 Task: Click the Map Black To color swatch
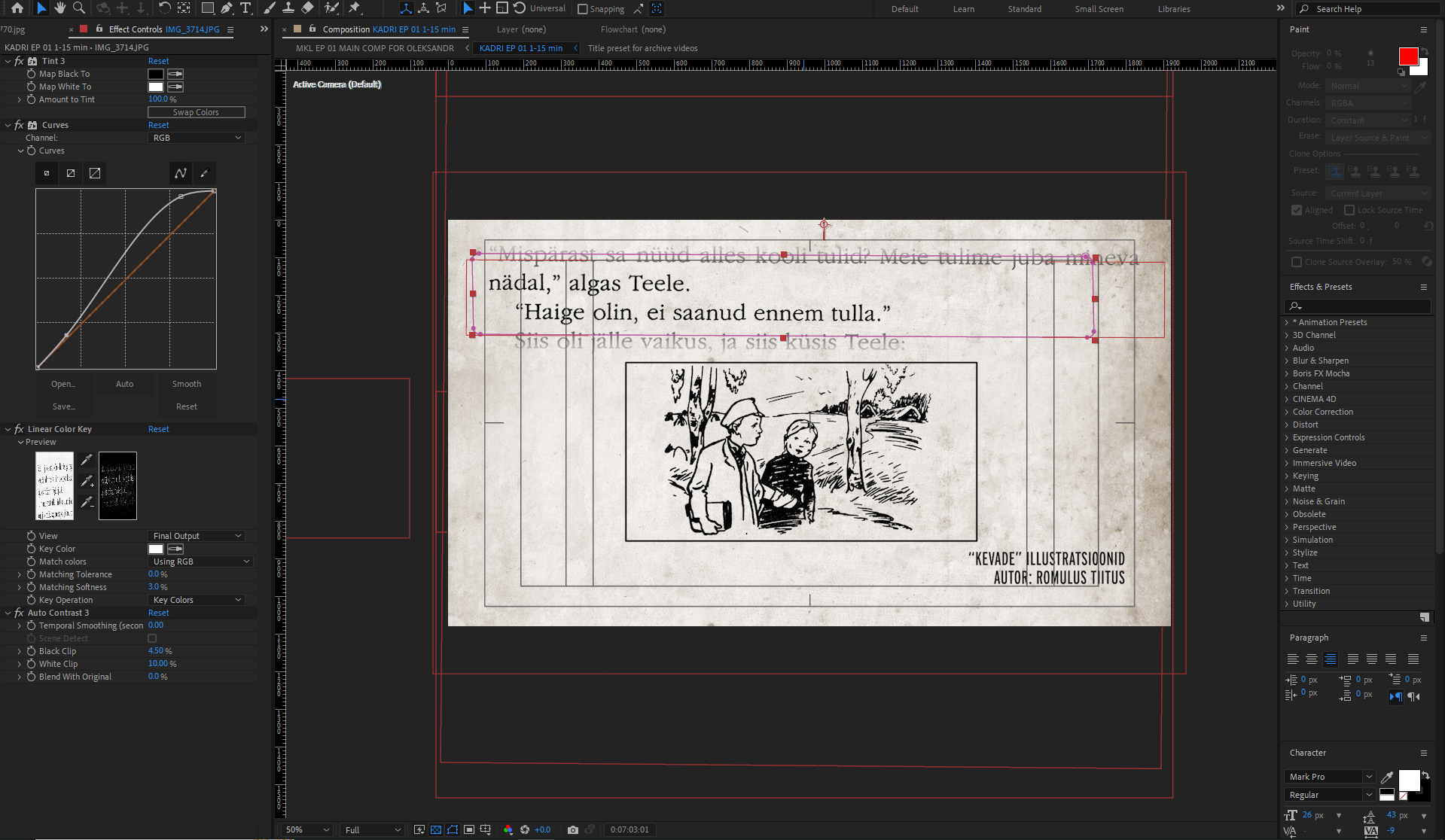pos(156,74)
